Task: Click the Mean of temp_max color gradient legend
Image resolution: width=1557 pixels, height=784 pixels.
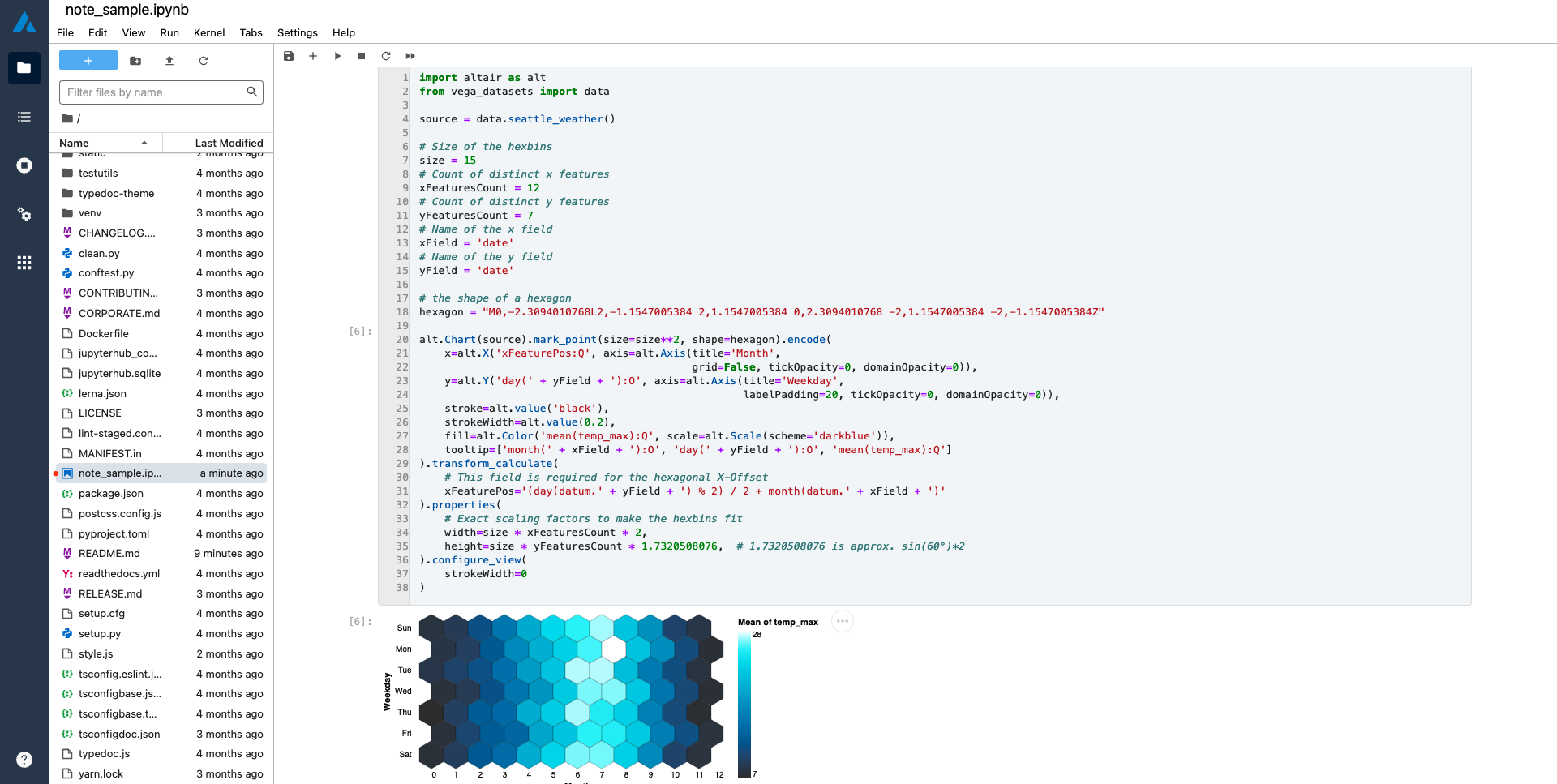Action: [x=744, y=705]
